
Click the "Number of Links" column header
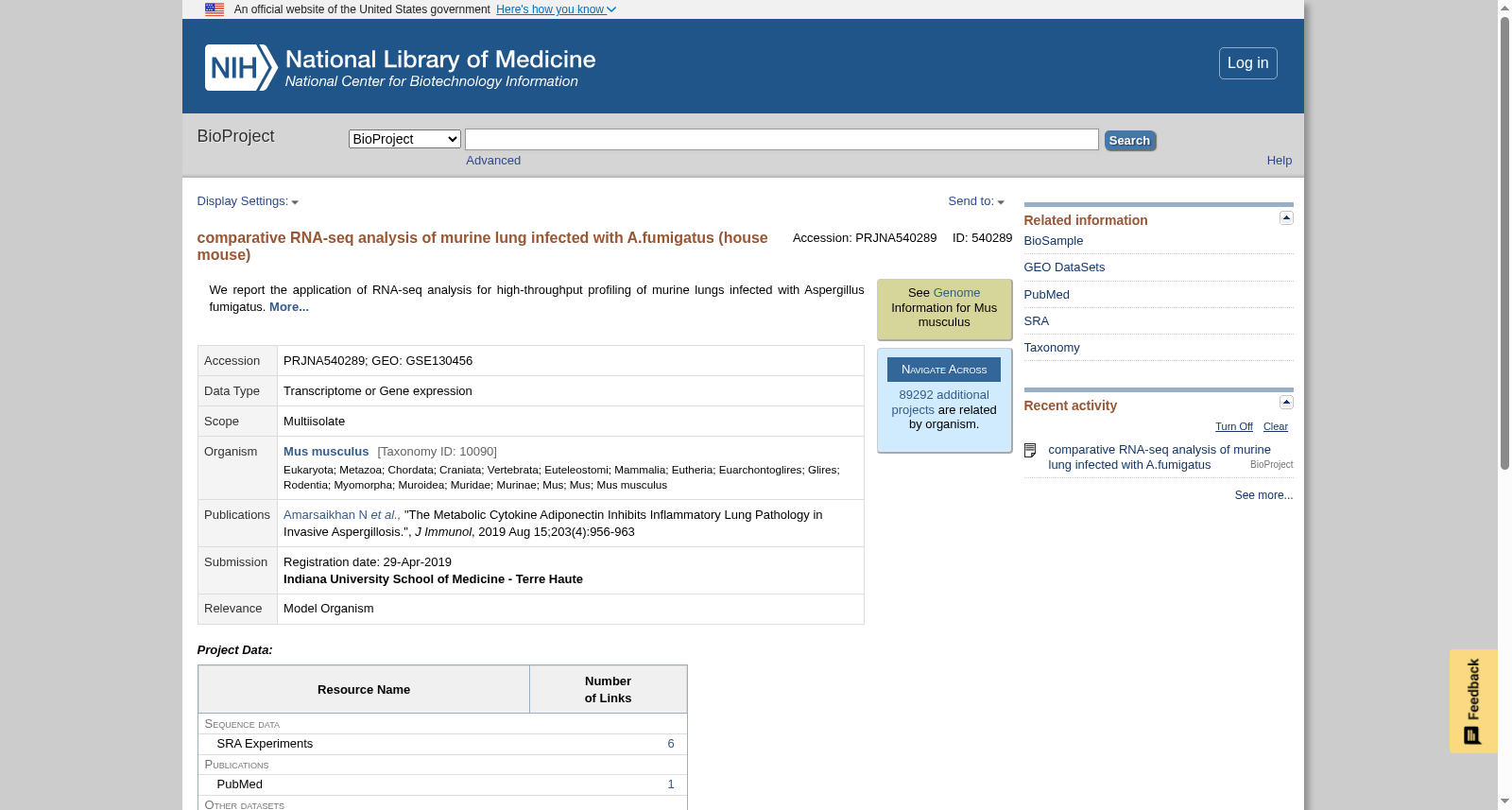tap(608, 690)
